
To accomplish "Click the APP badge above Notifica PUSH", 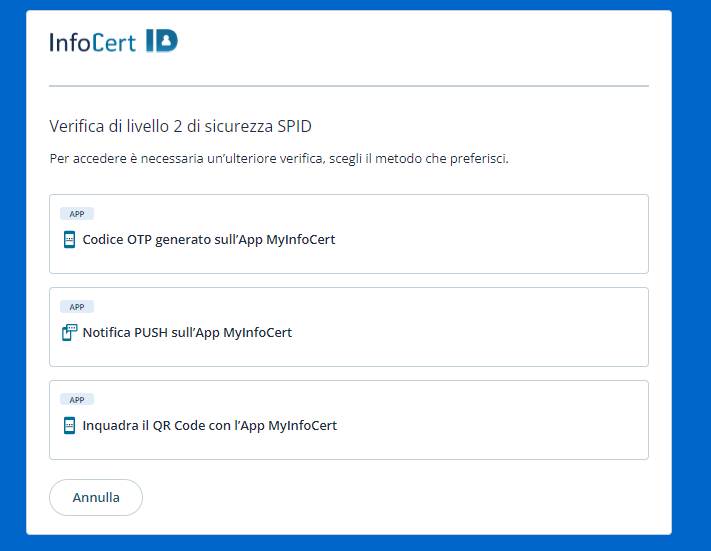I will [x=77, y=306].
